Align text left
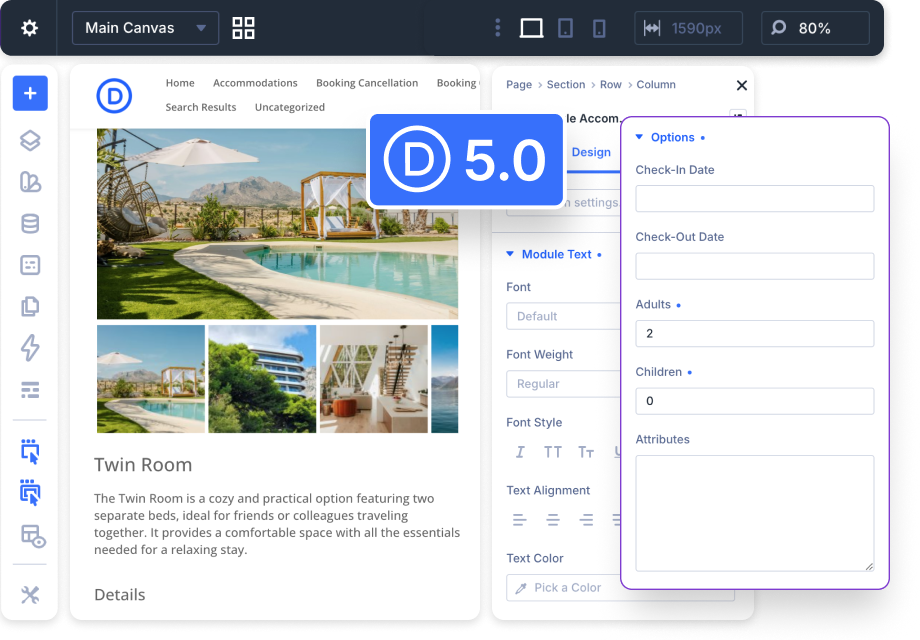 [519, 520]
